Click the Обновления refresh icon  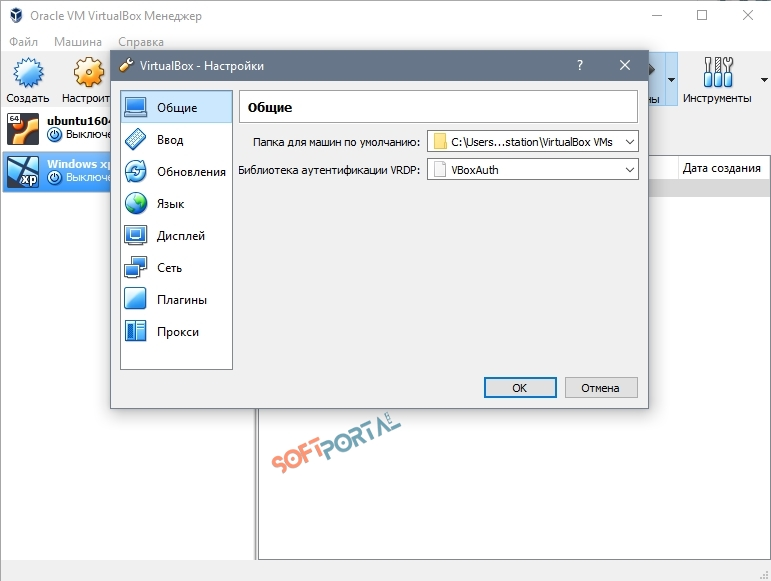pos(135,171)
